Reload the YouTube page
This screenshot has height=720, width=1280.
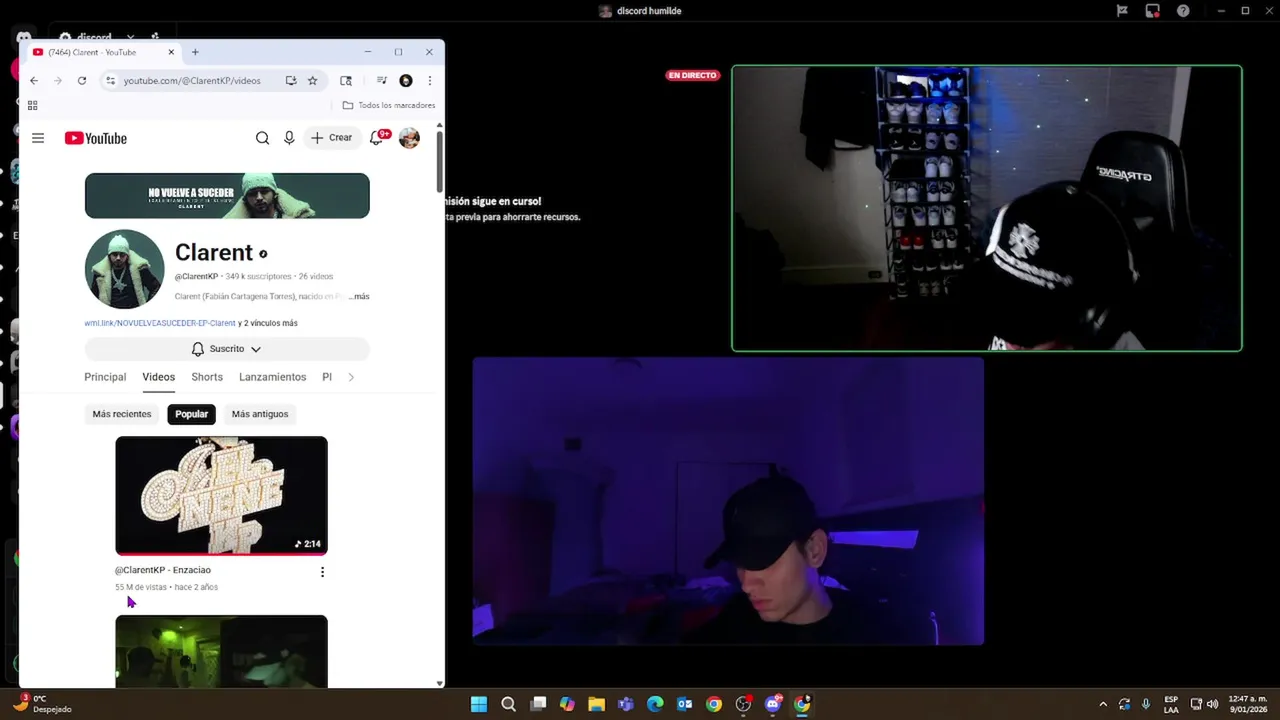82,81
